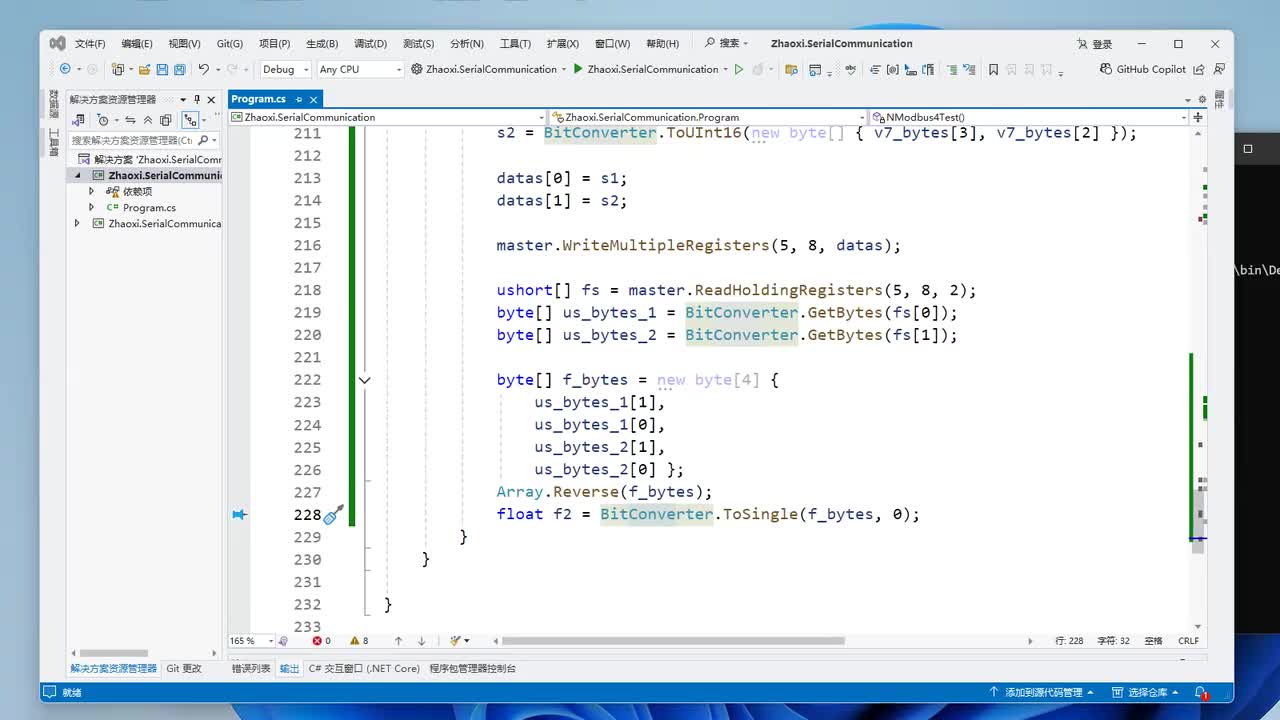The image size is (1280, 720).
Task: Open the NModbus4Test() member dropdown
Action: pos(1029,117)
